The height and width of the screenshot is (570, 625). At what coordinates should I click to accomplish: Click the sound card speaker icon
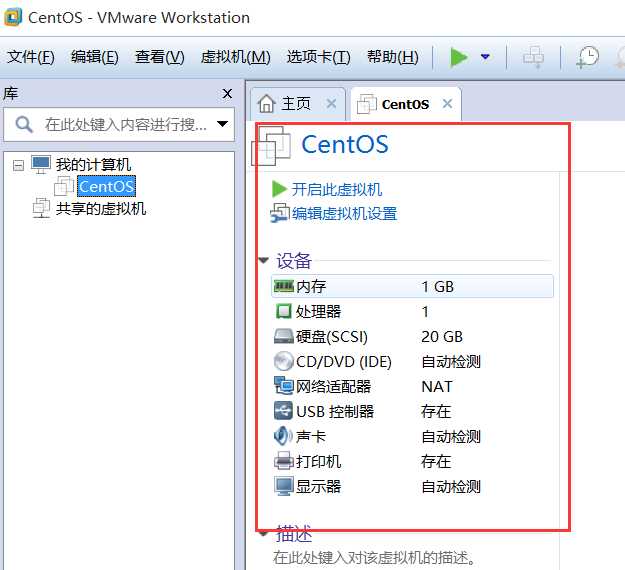click(x=283, y=436)
